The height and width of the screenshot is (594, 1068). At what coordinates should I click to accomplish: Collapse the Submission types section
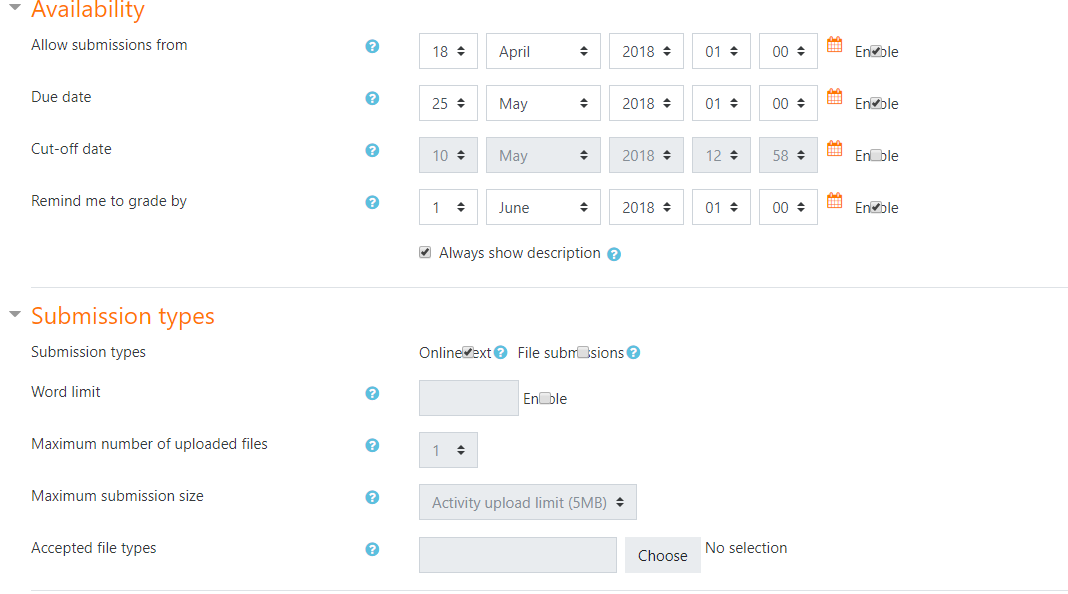coord(15,314)
